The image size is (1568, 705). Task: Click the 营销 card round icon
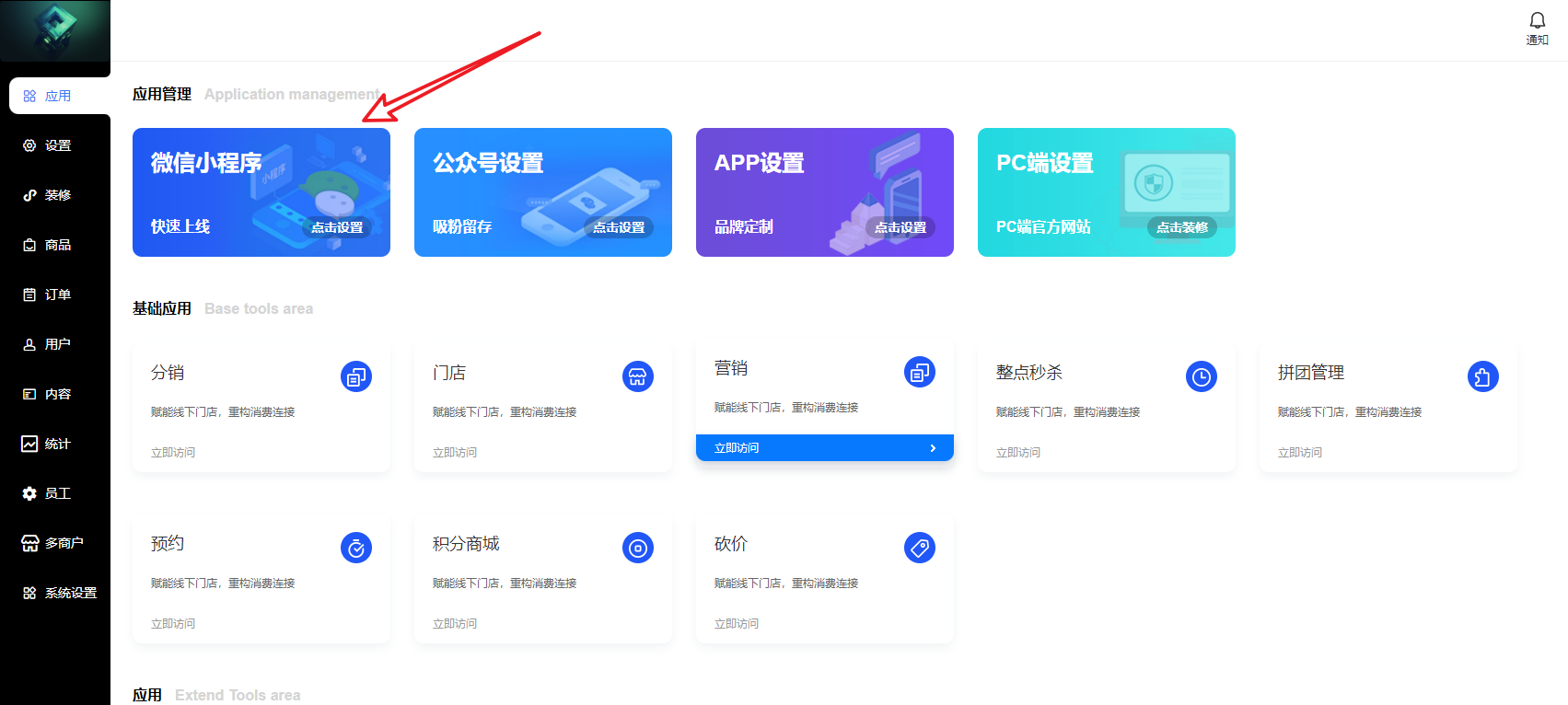[920, 372]
